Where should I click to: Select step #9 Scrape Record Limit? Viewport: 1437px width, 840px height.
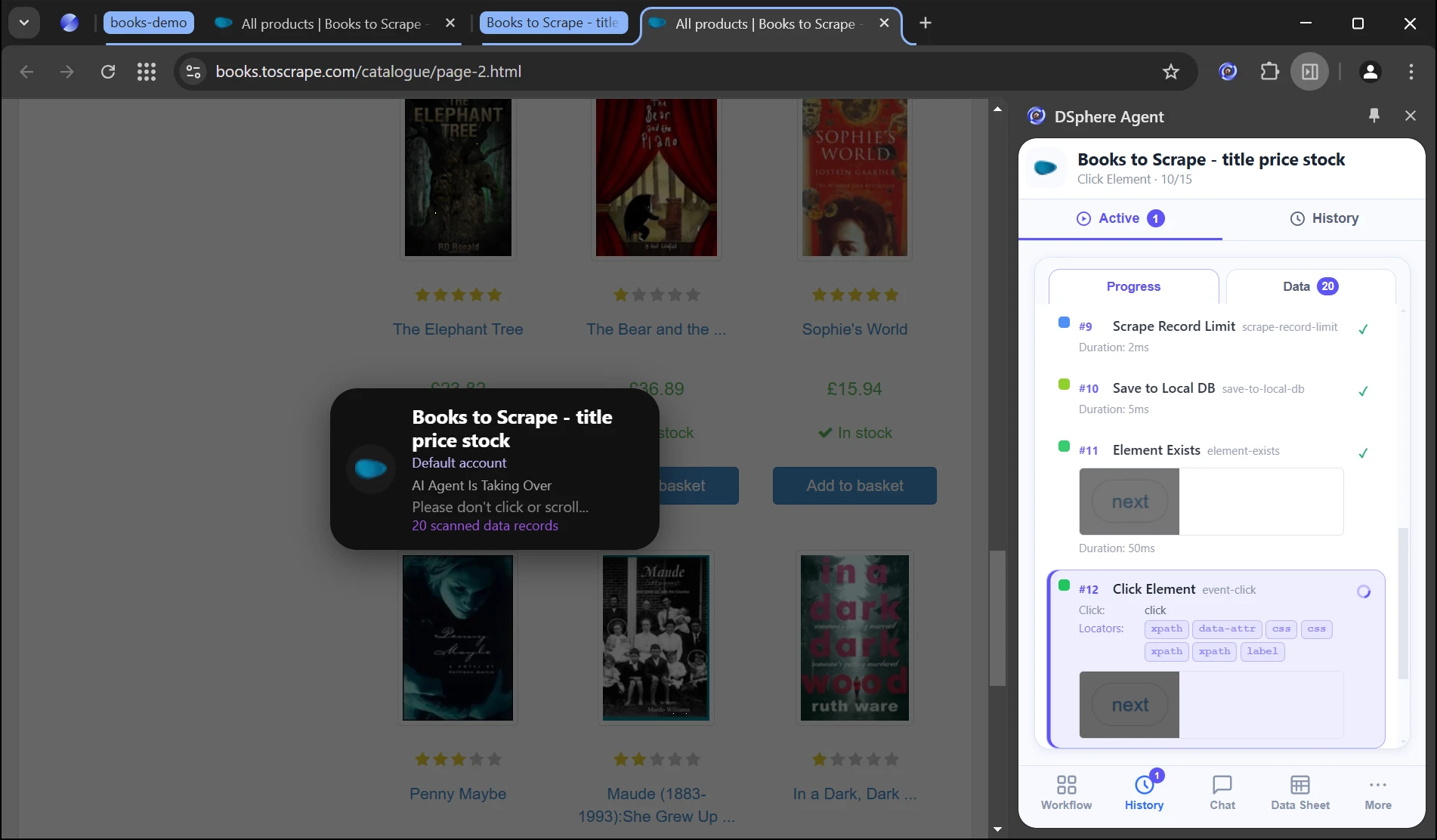pos(1215,336)
